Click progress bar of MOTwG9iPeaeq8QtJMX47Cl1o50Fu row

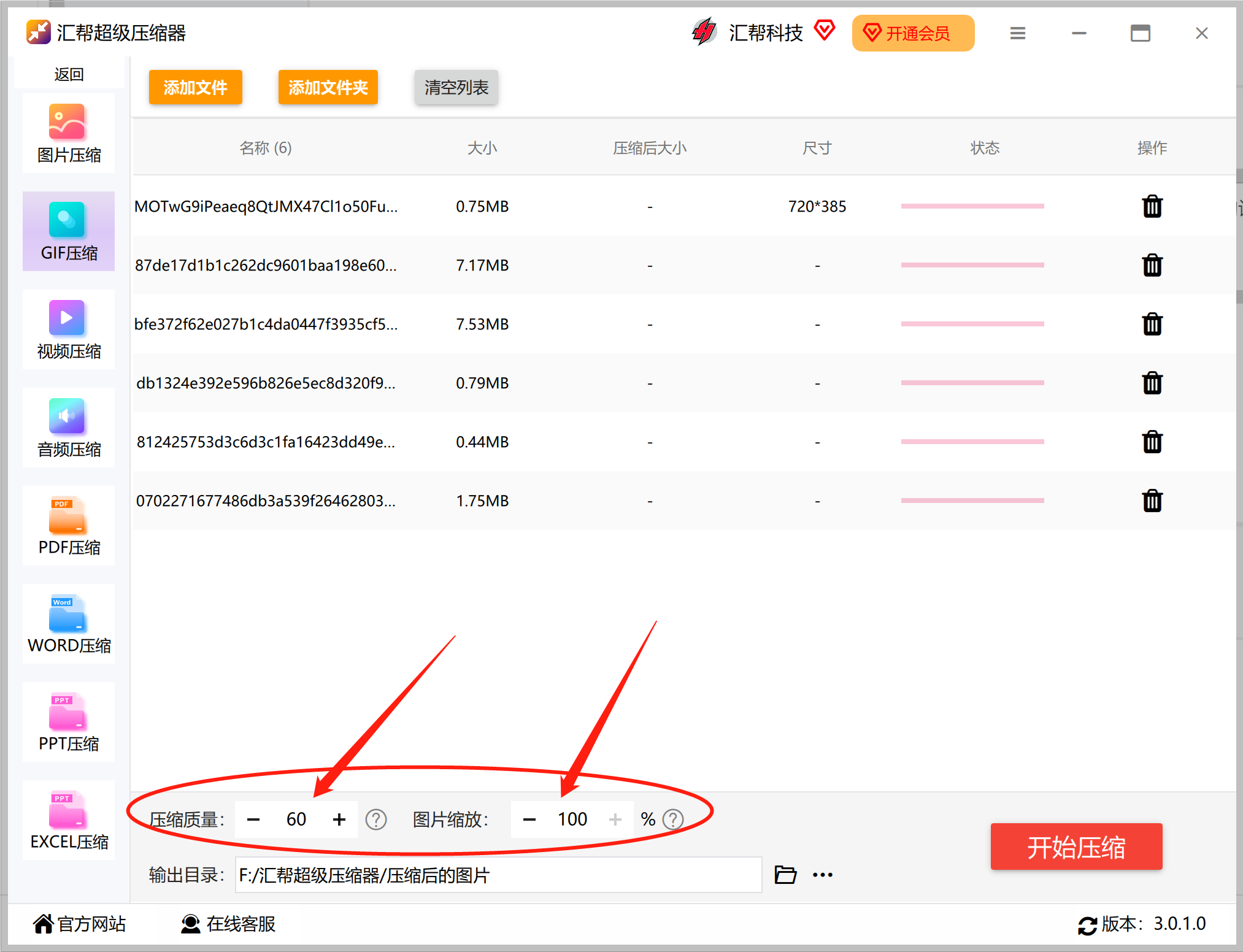point(972,206)
